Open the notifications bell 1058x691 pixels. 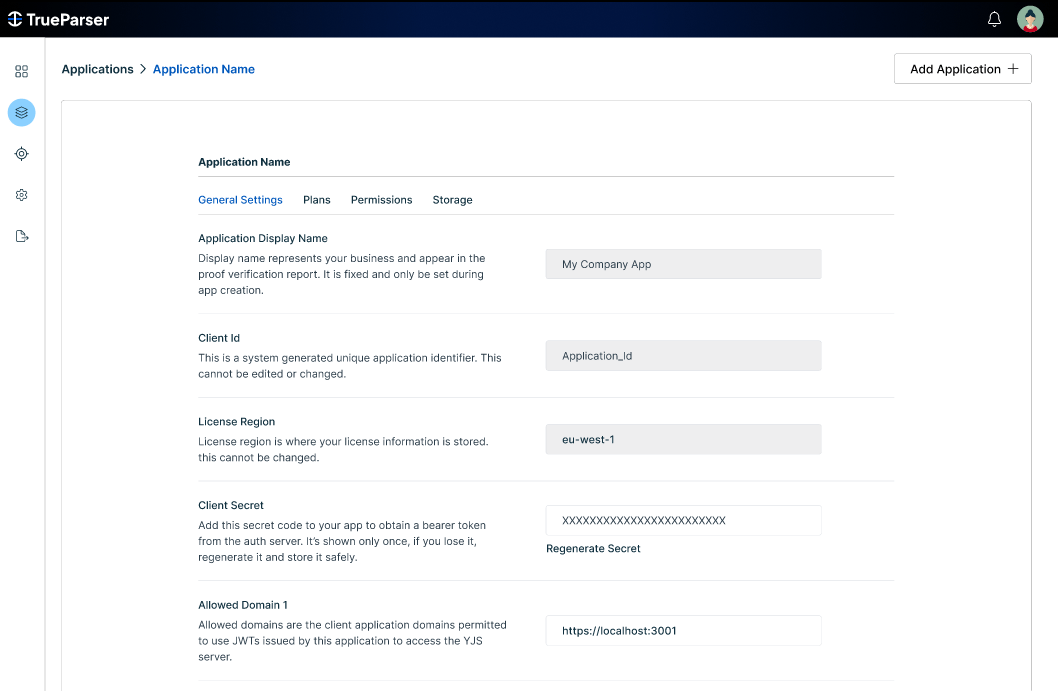(994, 20)
